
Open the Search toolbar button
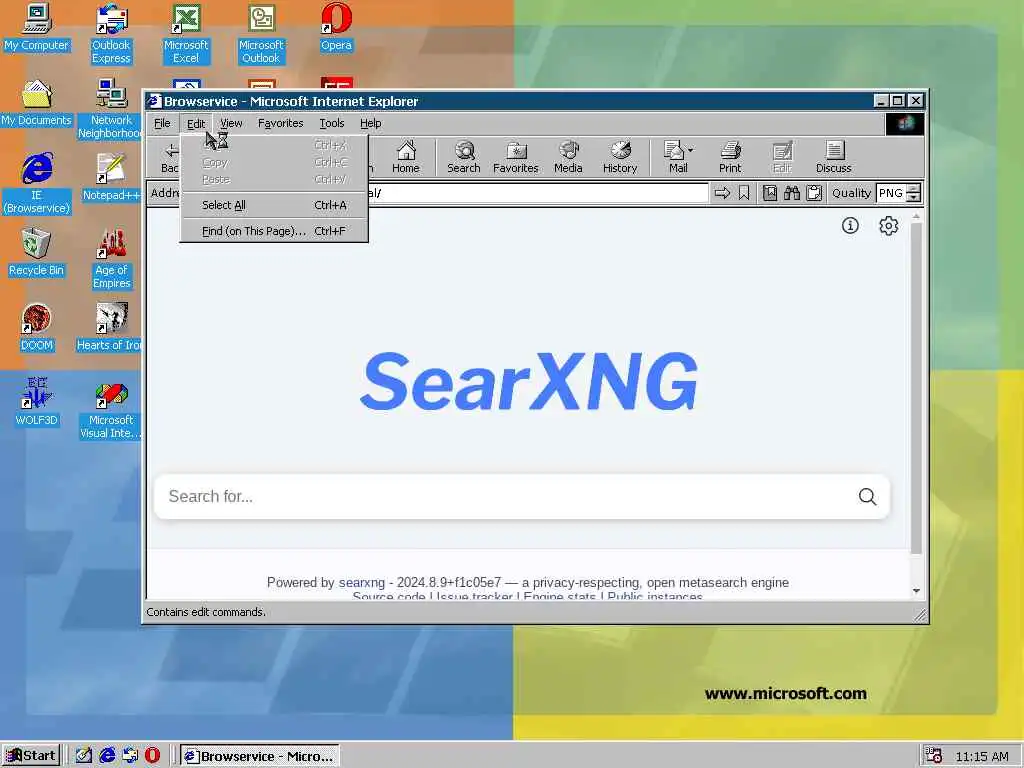pos(464,157)
